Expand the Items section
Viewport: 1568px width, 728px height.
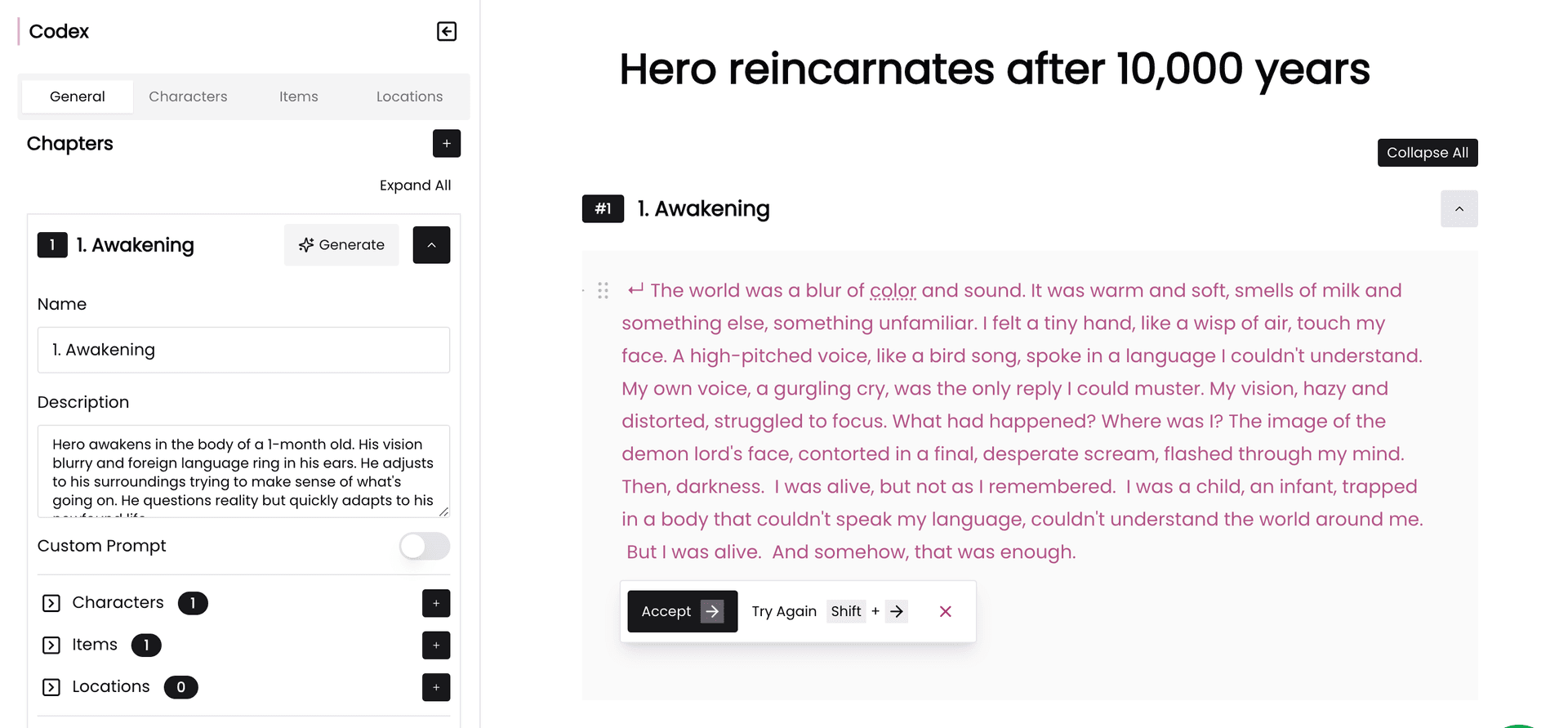51,645
